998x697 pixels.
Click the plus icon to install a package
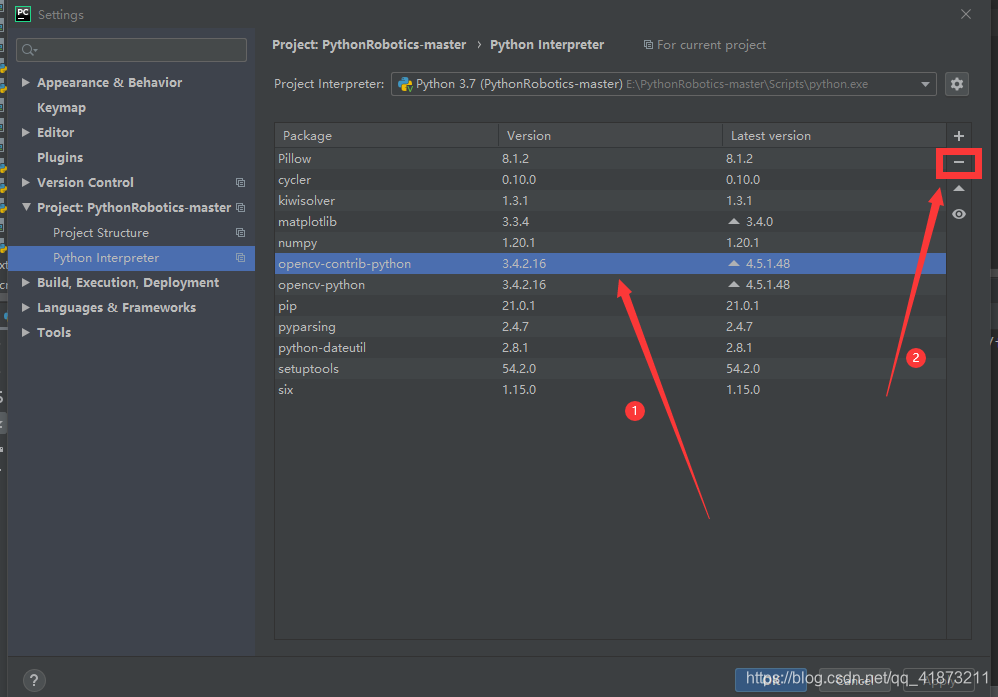[959, 136]
